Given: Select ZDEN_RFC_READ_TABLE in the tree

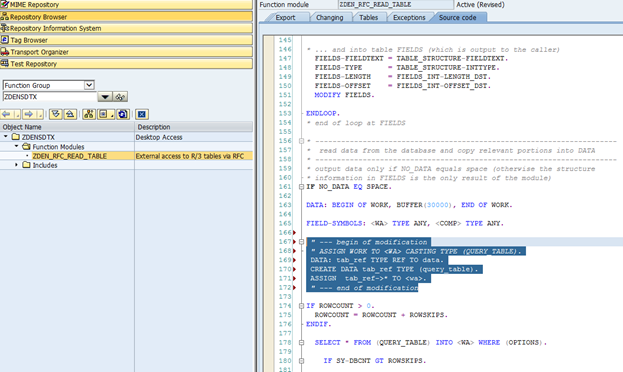Looking at the screenshot, I should pyautogui.click(x=70, y=156).
